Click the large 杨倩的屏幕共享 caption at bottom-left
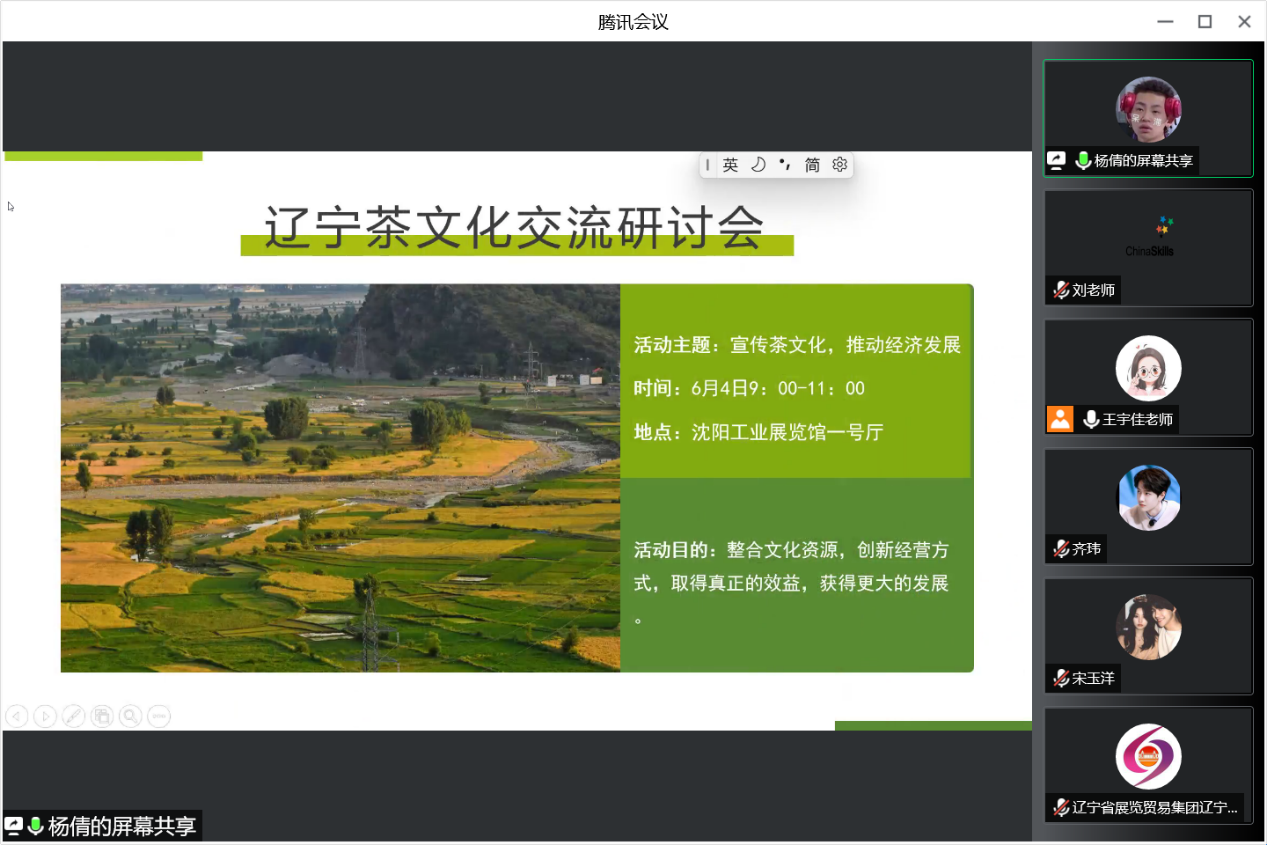The width and height of the screenshot is (1267, 845). (x=122, y=826)
